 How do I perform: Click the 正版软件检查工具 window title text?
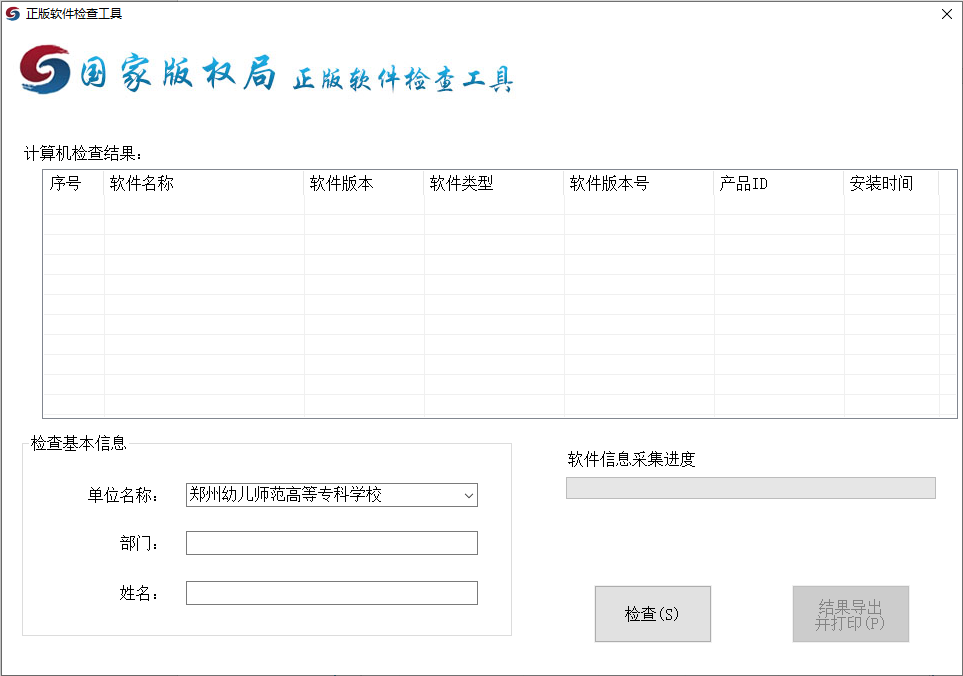74,14
